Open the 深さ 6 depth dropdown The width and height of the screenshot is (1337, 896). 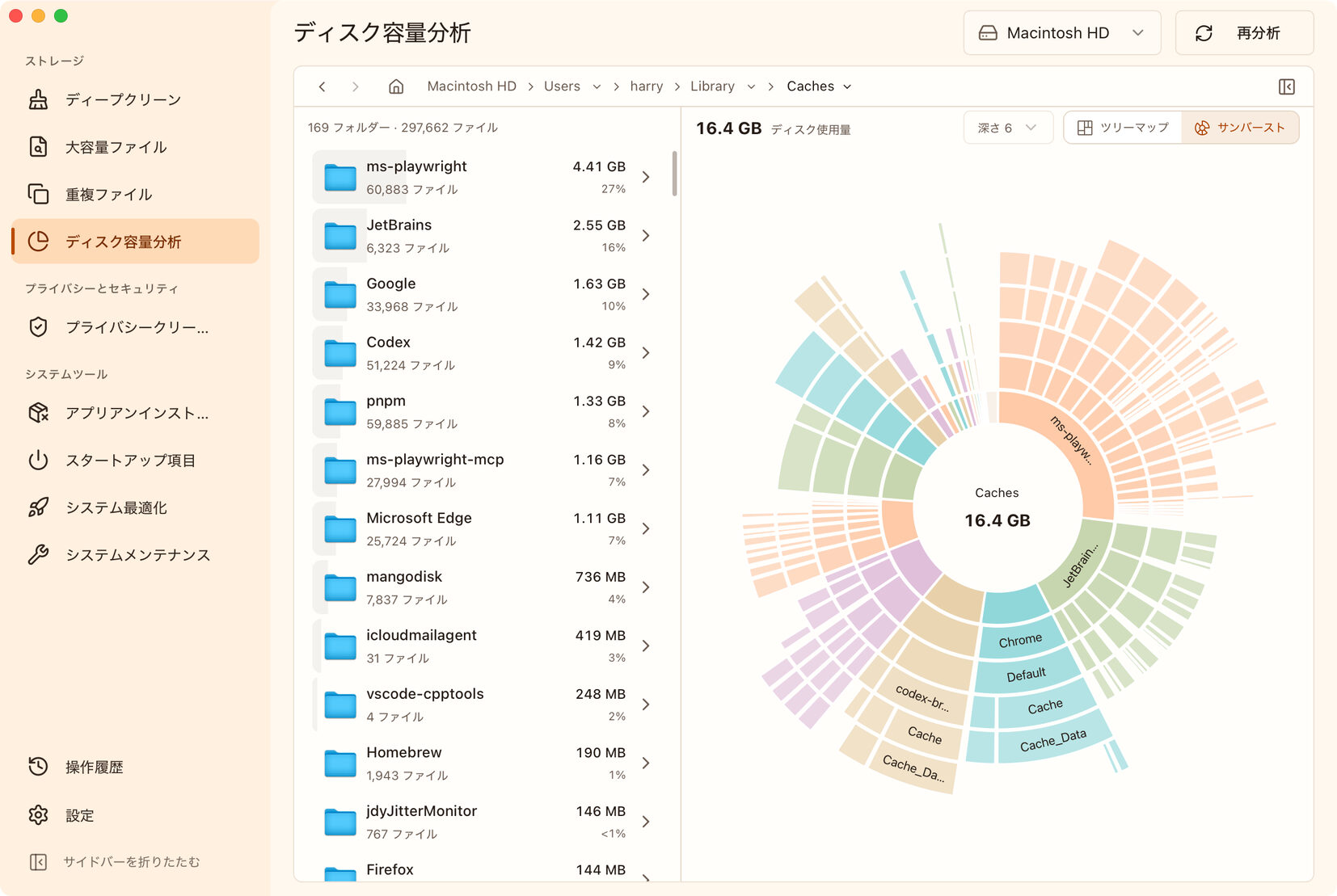pyautogui.click(x=1008, y=128)
